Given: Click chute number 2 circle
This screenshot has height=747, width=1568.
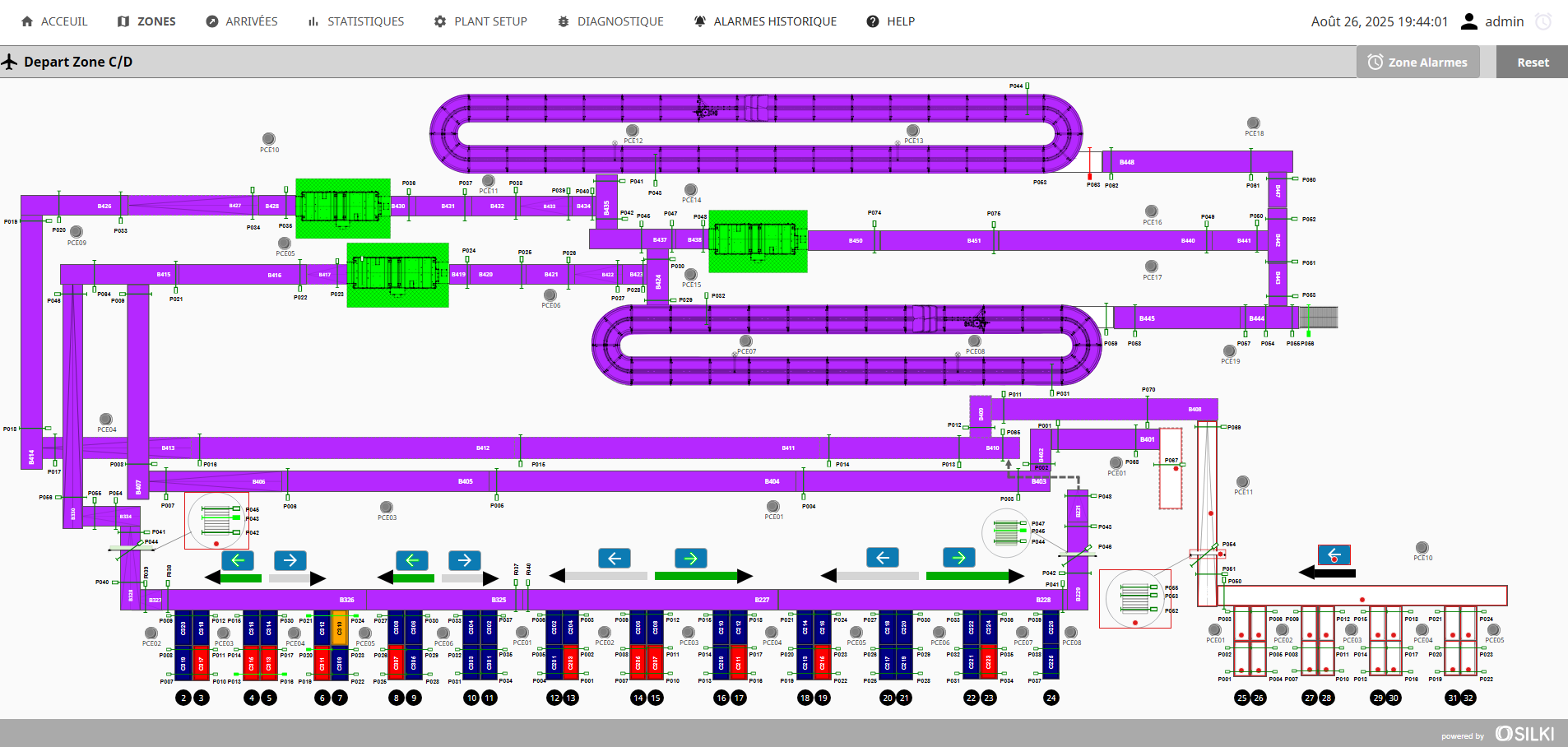Looking at the screenshot, I should tap(183, 698).
